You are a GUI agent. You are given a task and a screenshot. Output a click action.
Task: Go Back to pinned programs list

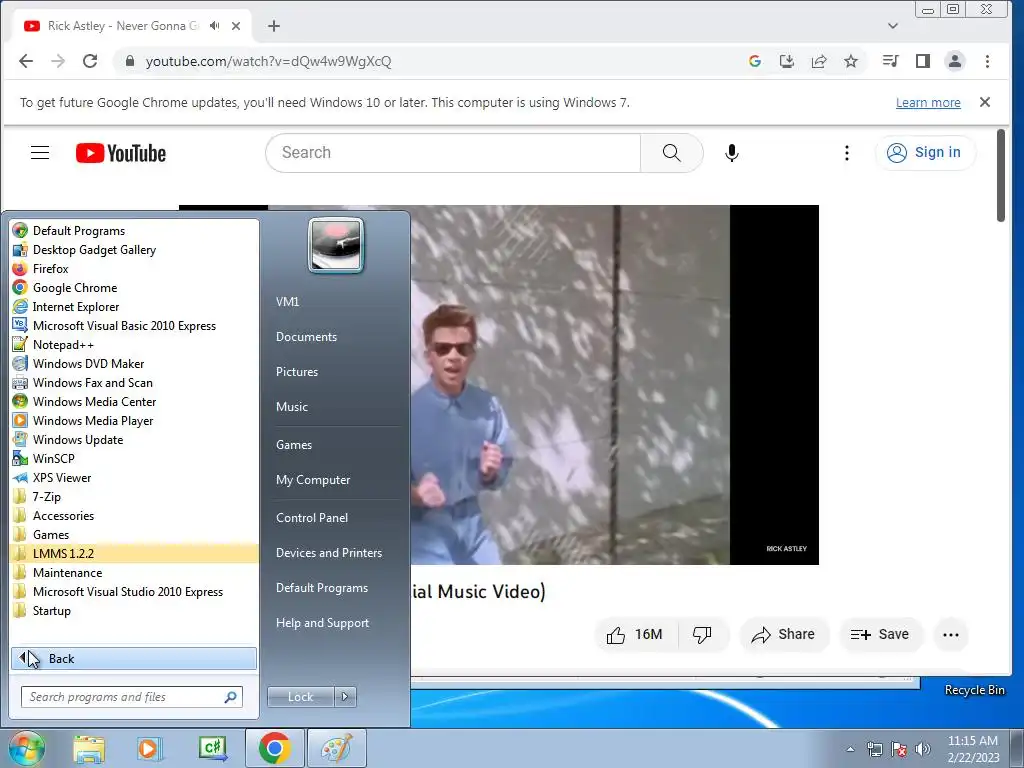pos(134,658)
